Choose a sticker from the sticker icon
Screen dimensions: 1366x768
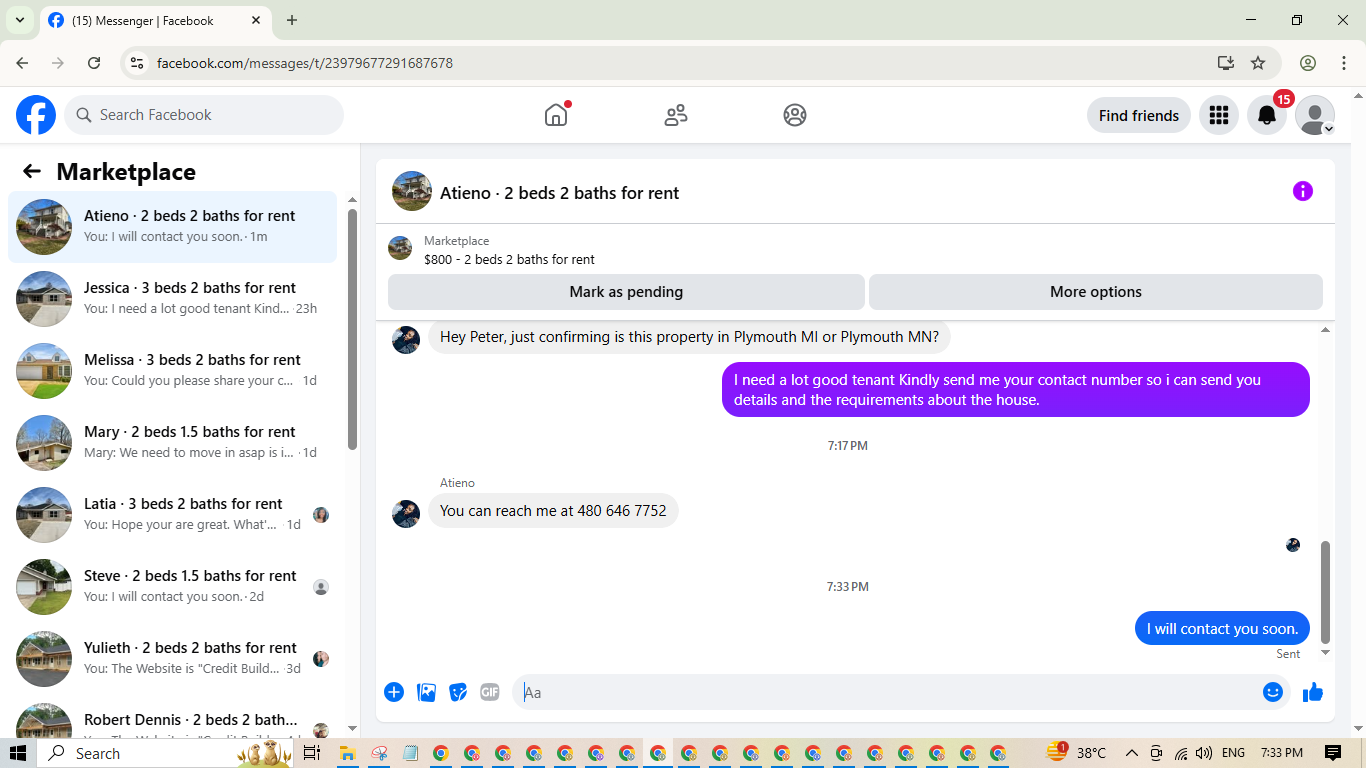pos(458,692)
